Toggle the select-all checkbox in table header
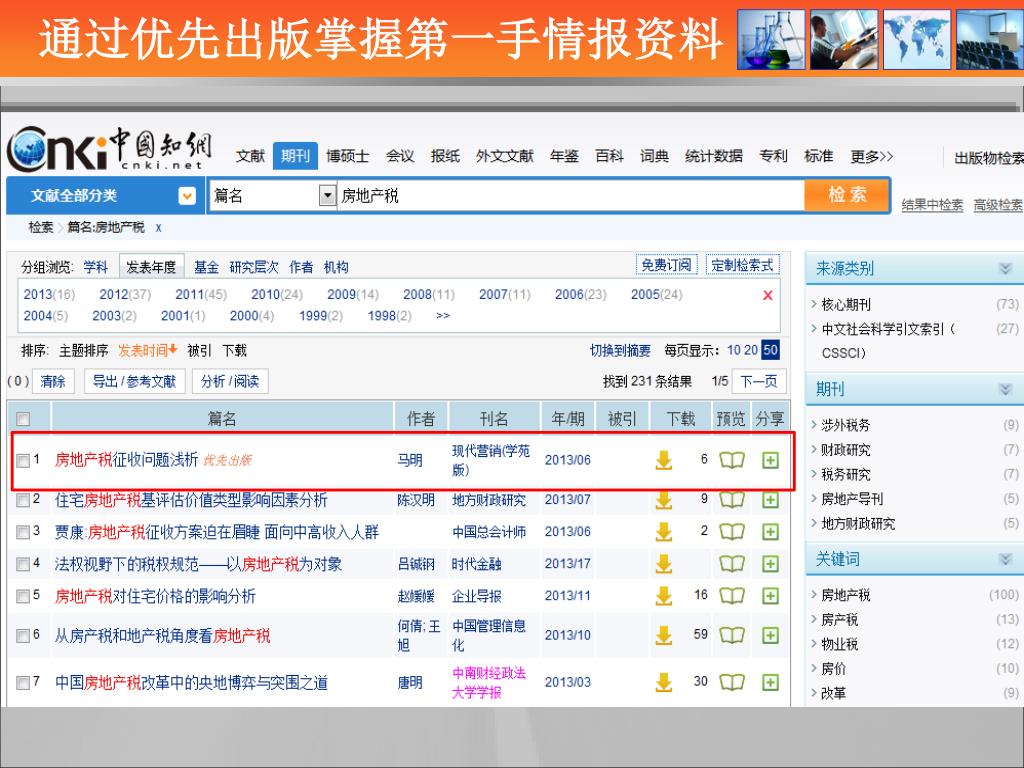 pyautogui.click(x=23, y=419)
